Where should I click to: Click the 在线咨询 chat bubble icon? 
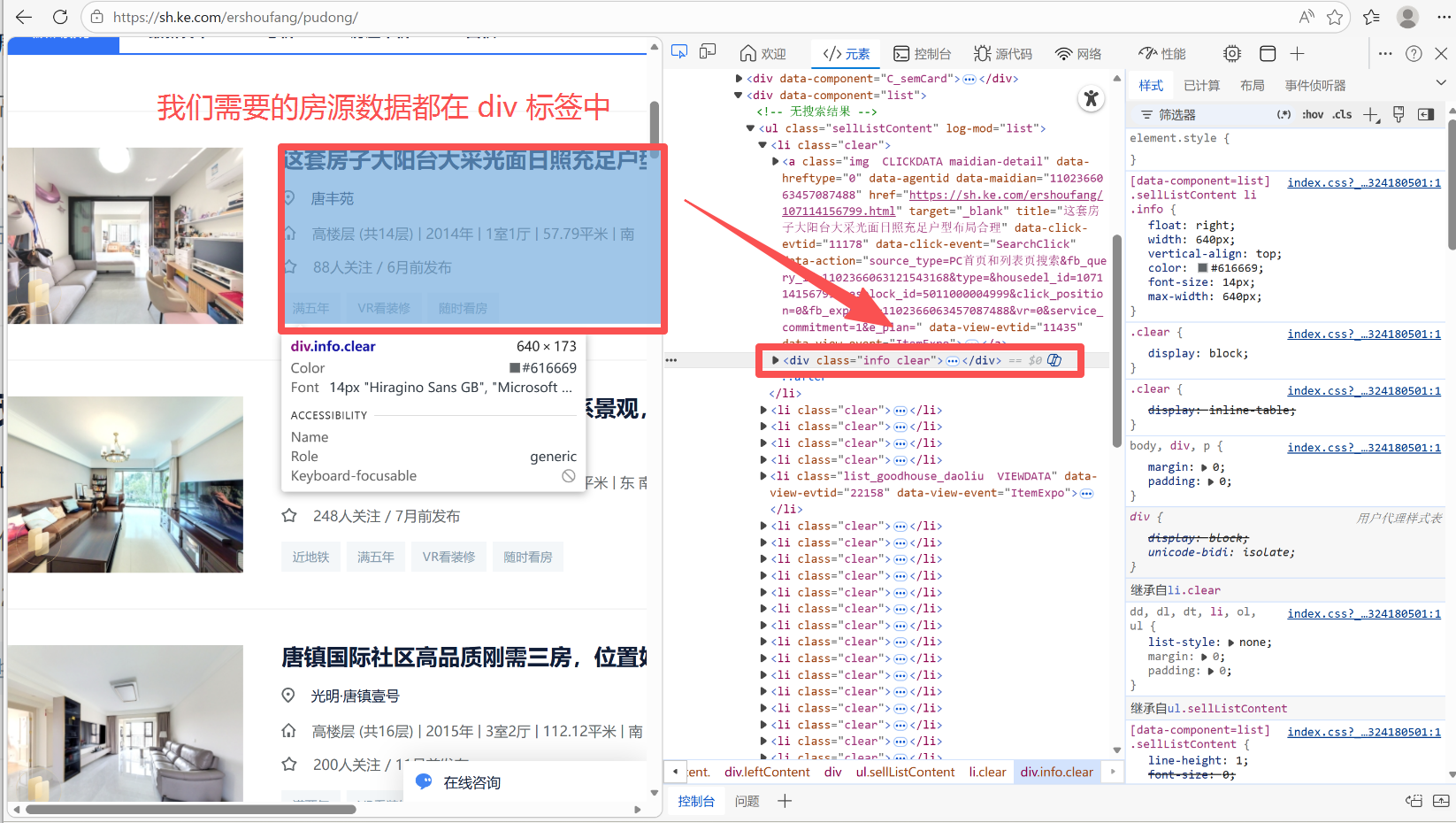(x=424, y=781)
